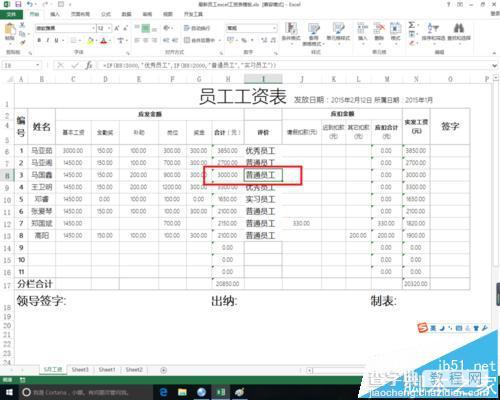
Task: Open the font size dropdown
Action: [109, 28]
